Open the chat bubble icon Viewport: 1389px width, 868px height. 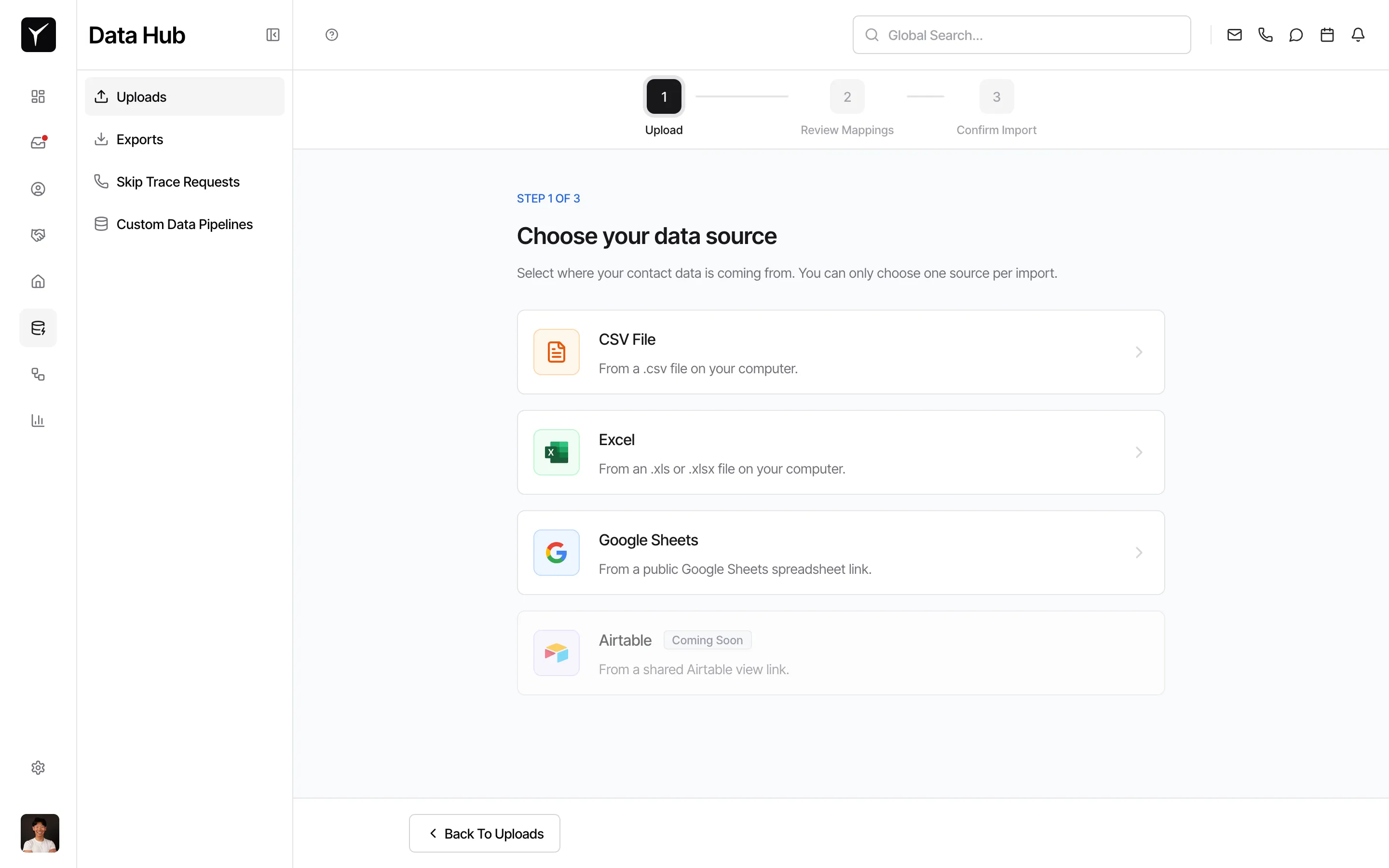click(1296, 35)
